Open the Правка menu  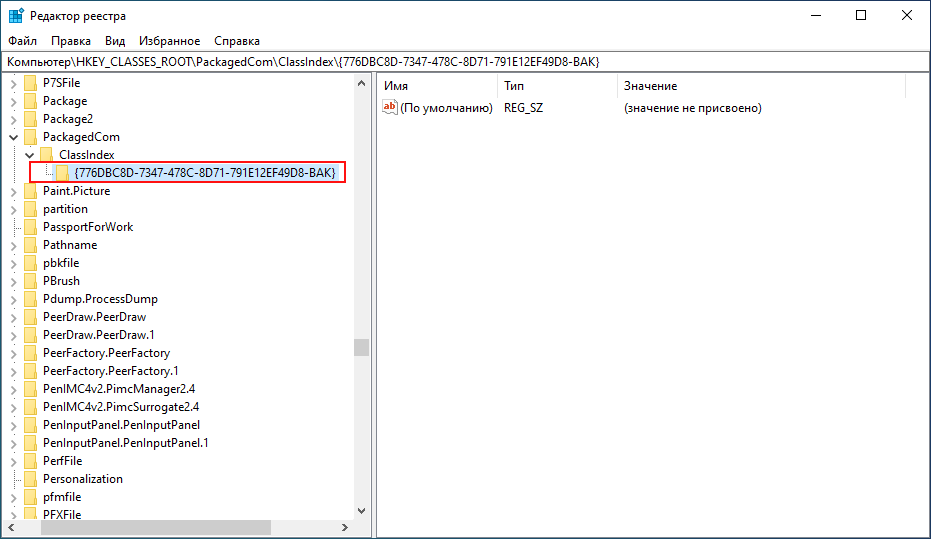71,41
